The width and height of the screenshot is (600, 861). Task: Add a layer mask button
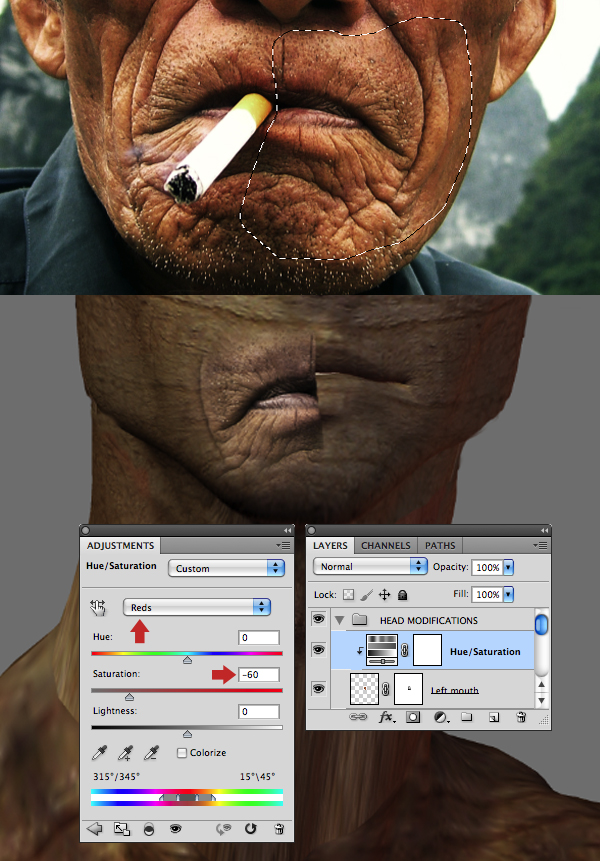(413, 717)
